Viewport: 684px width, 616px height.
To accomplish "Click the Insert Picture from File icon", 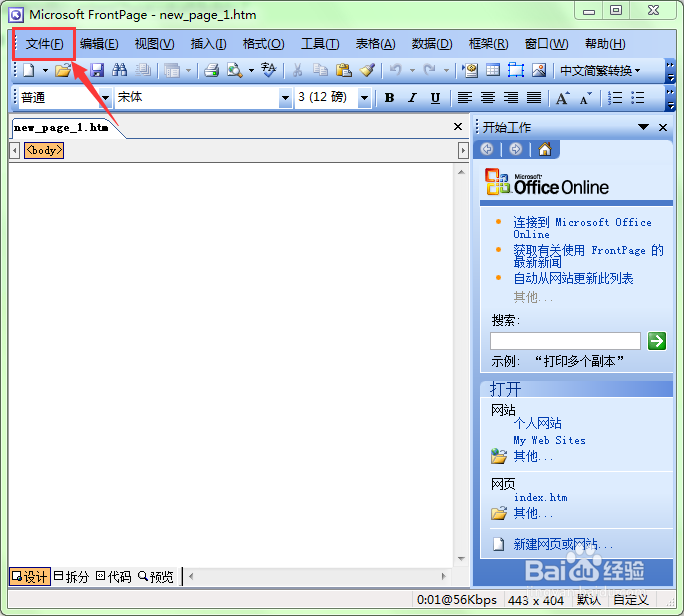I will tap(539, 70).
